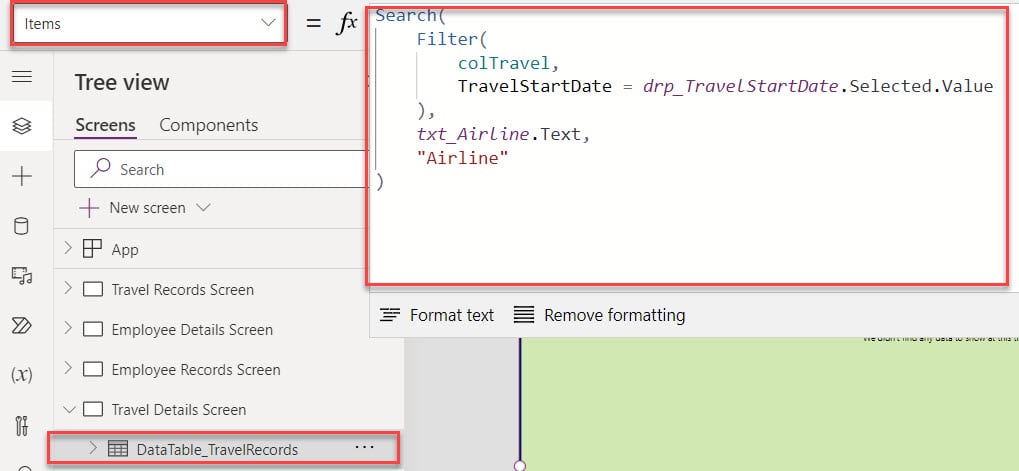The image size is (1019, 471).
Task: Open the New screen dropdown arrow
Action: [x=203, y=208]
